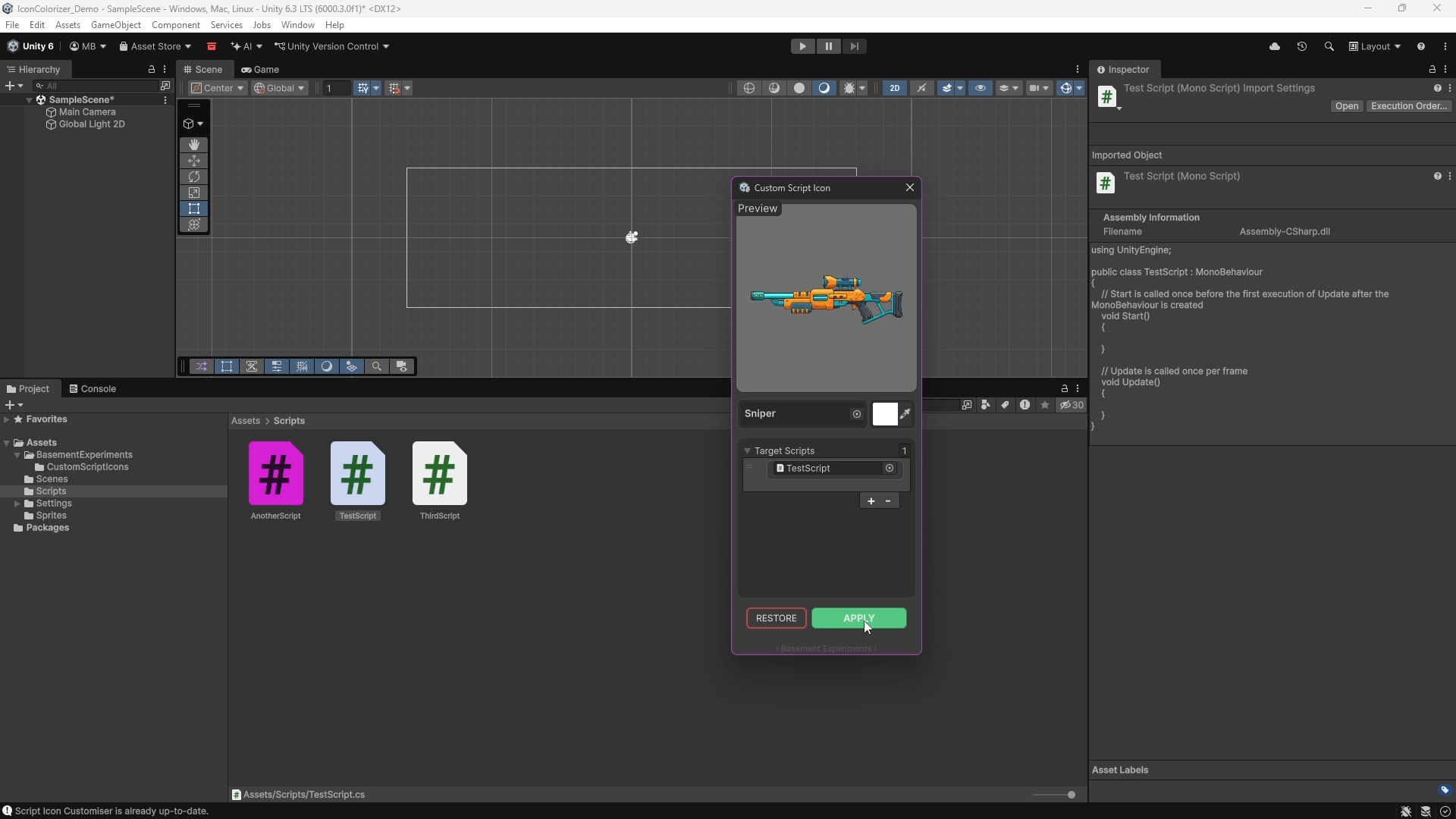Click the Step frame button
The image size is (1456, 819).
pos(855,46)
